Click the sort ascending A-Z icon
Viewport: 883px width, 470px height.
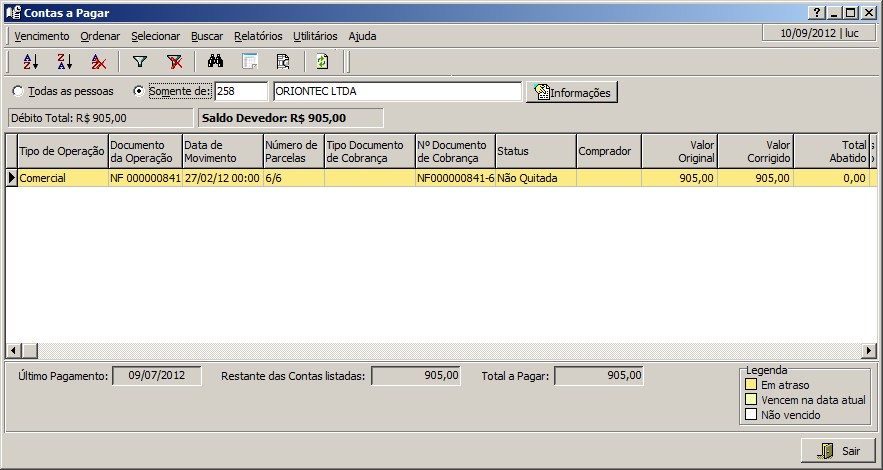click(30, 62)
